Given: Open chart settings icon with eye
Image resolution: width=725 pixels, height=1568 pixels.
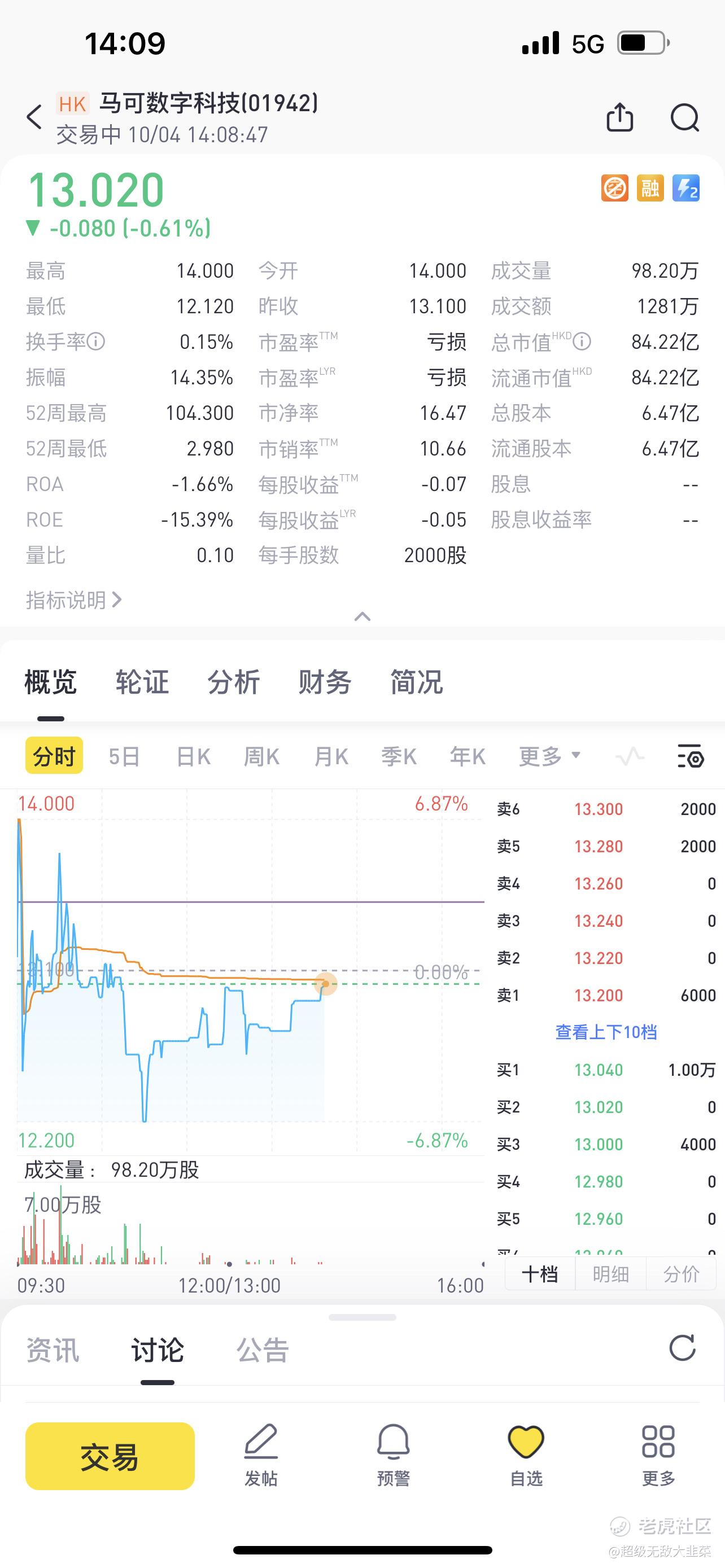Looking at the screenshot, I should (x=691, y=756).
